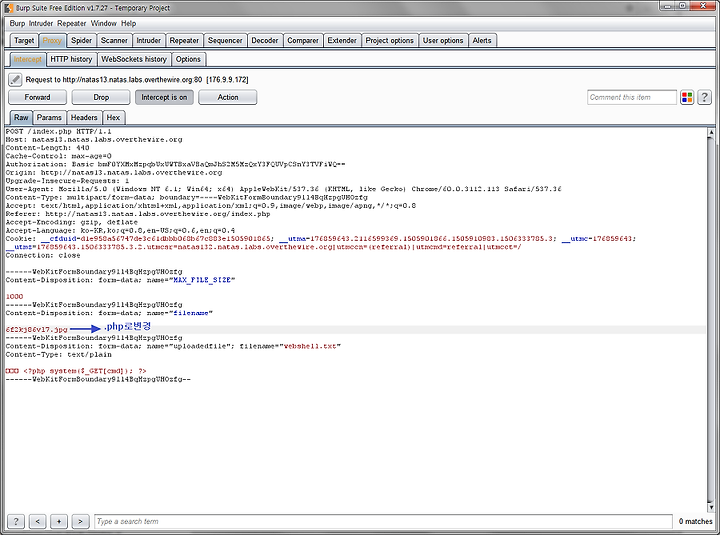Switch to the Sequencer tab
The width and height of the screenshot is (720, 535).
click(225, 40)
